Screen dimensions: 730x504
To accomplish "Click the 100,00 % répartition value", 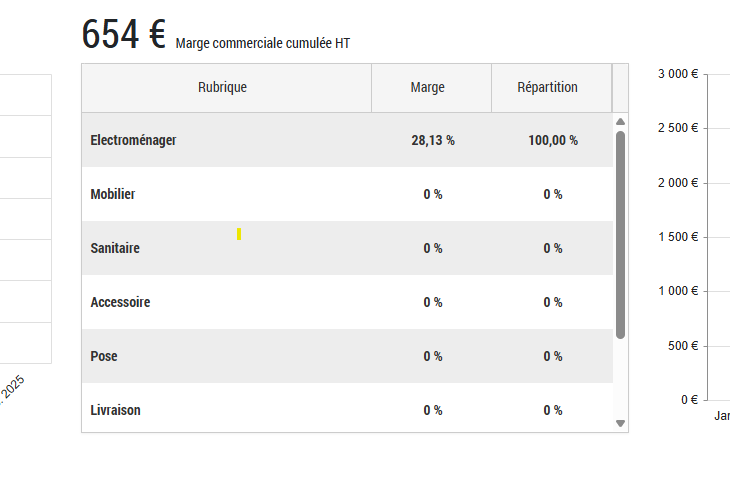I will coord(553,141).
